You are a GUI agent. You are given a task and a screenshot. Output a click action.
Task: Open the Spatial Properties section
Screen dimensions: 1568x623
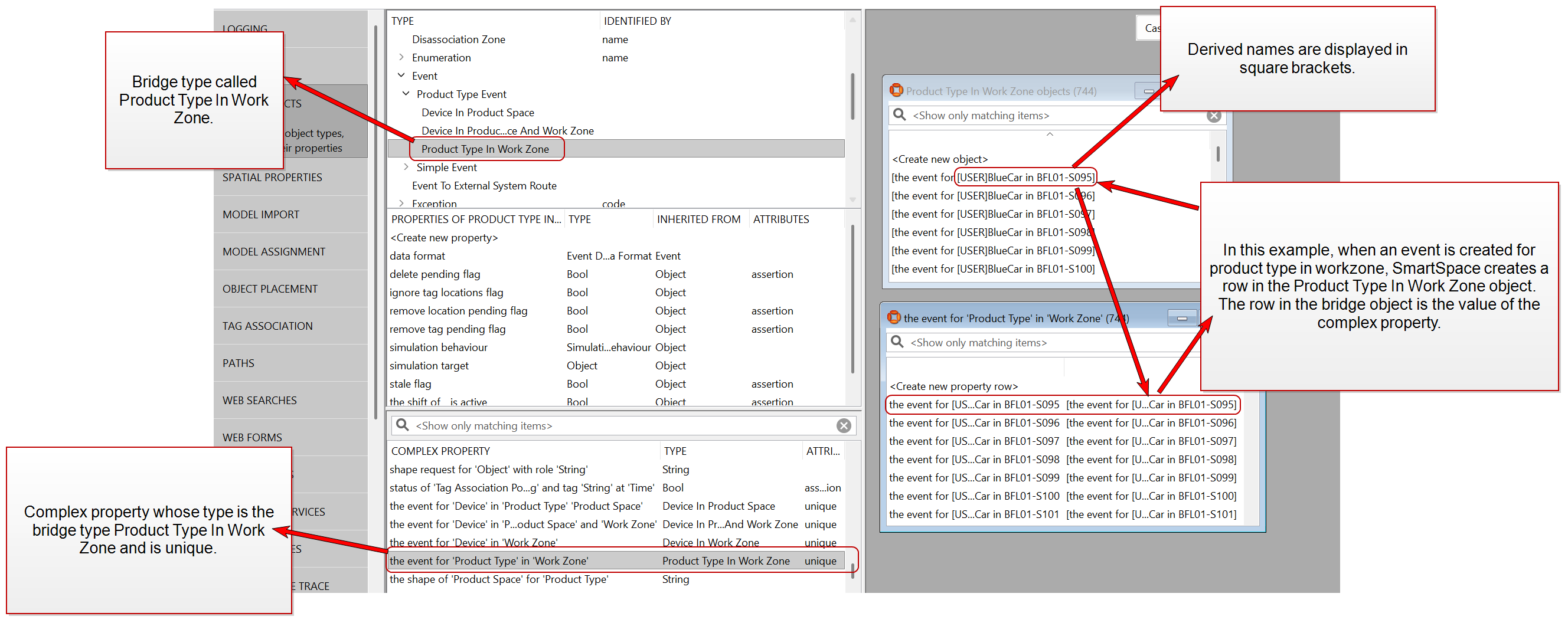[290, 177]
